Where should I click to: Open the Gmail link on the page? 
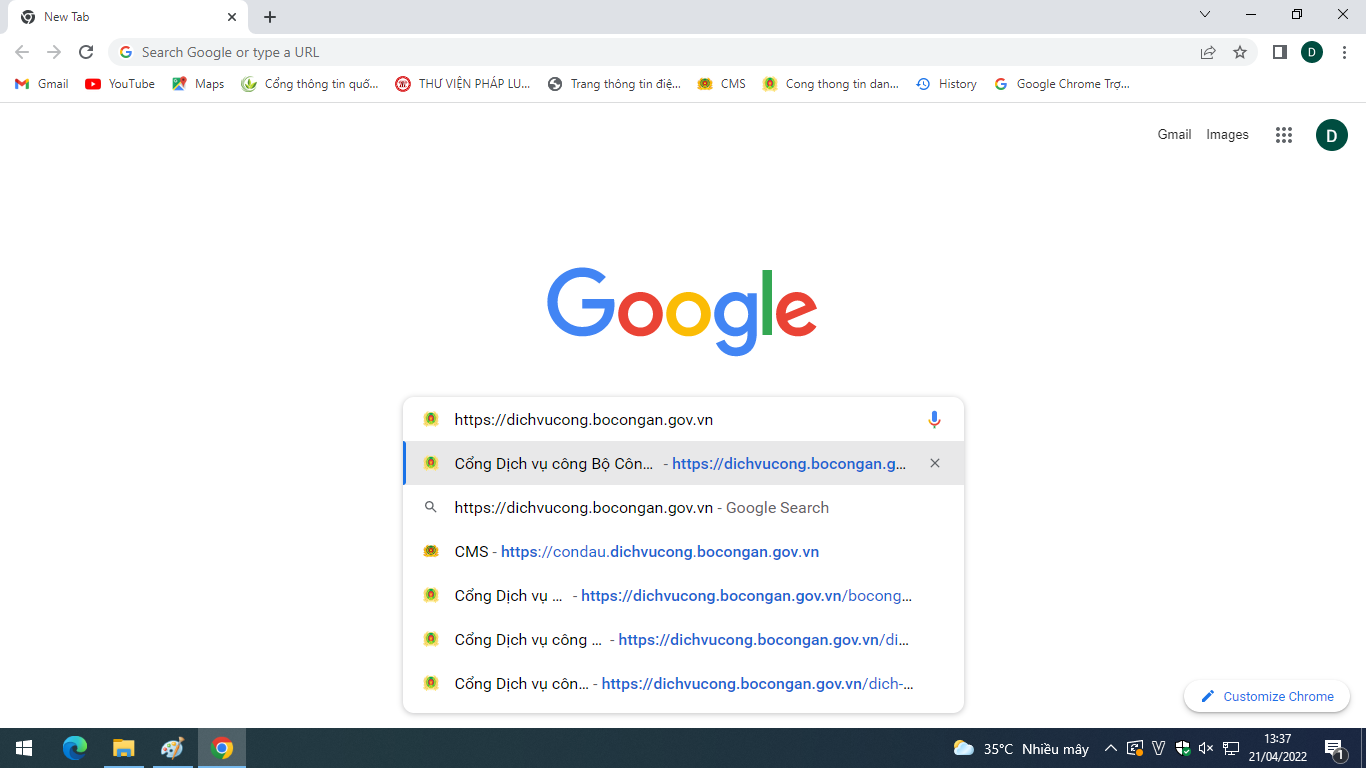tap(1174, 134)
